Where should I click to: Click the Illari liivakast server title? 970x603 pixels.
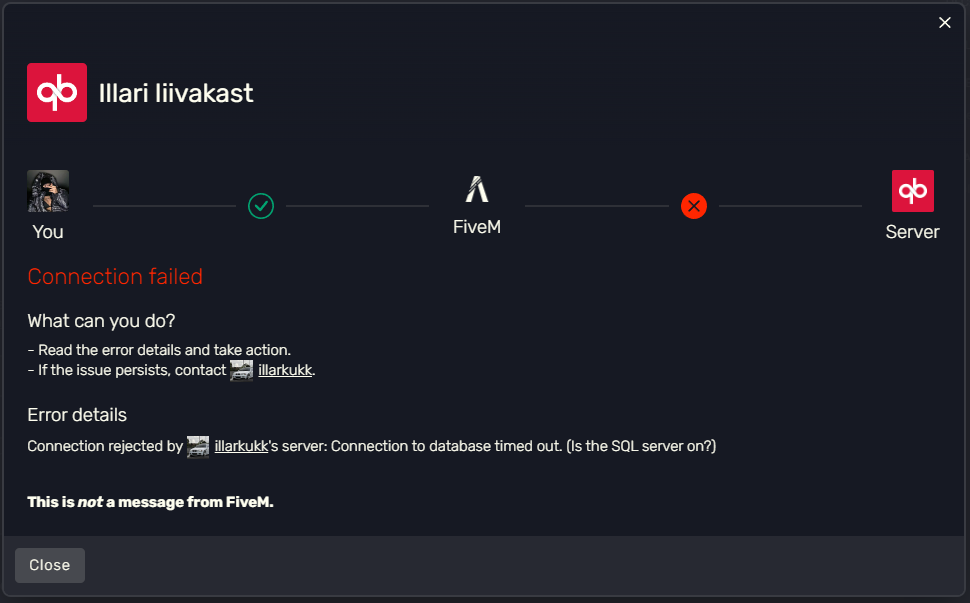tap(176, 93)
